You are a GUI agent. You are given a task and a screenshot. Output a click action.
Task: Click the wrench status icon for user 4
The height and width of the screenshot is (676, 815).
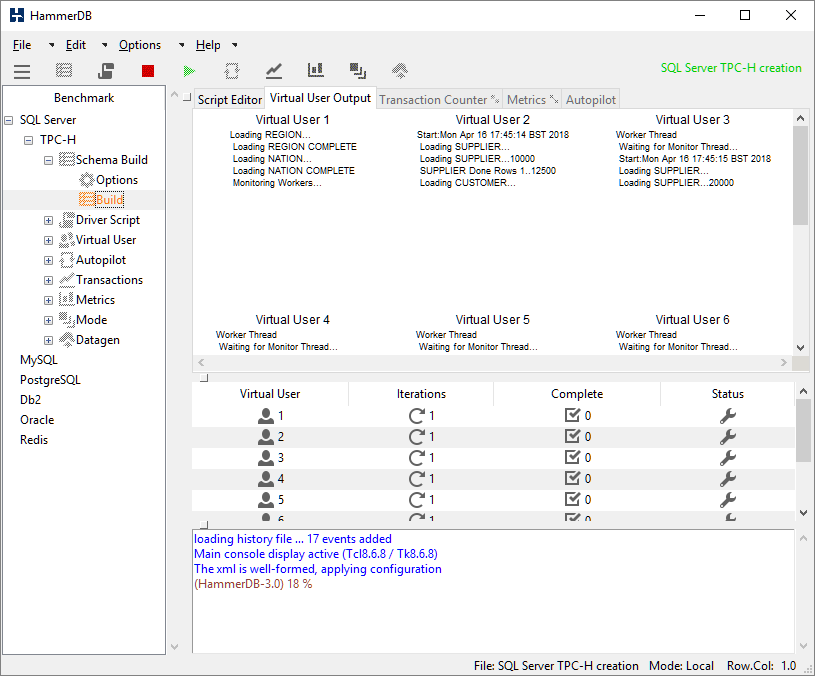click(728, 479)
